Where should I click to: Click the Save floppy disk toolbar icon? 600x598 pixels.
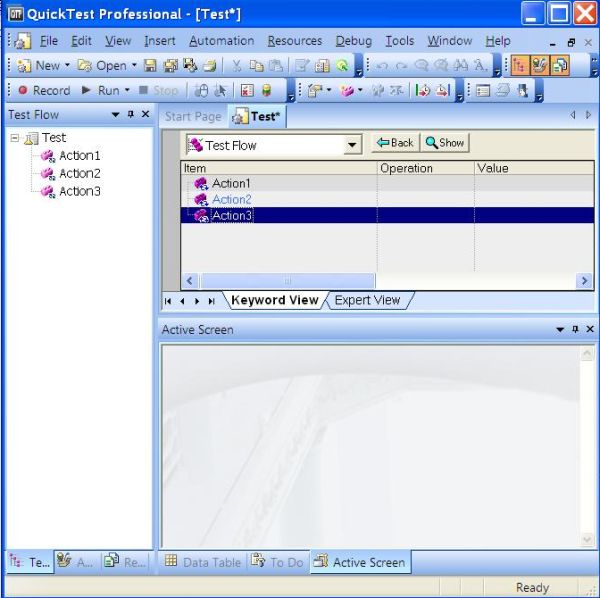tap(150, 66)
